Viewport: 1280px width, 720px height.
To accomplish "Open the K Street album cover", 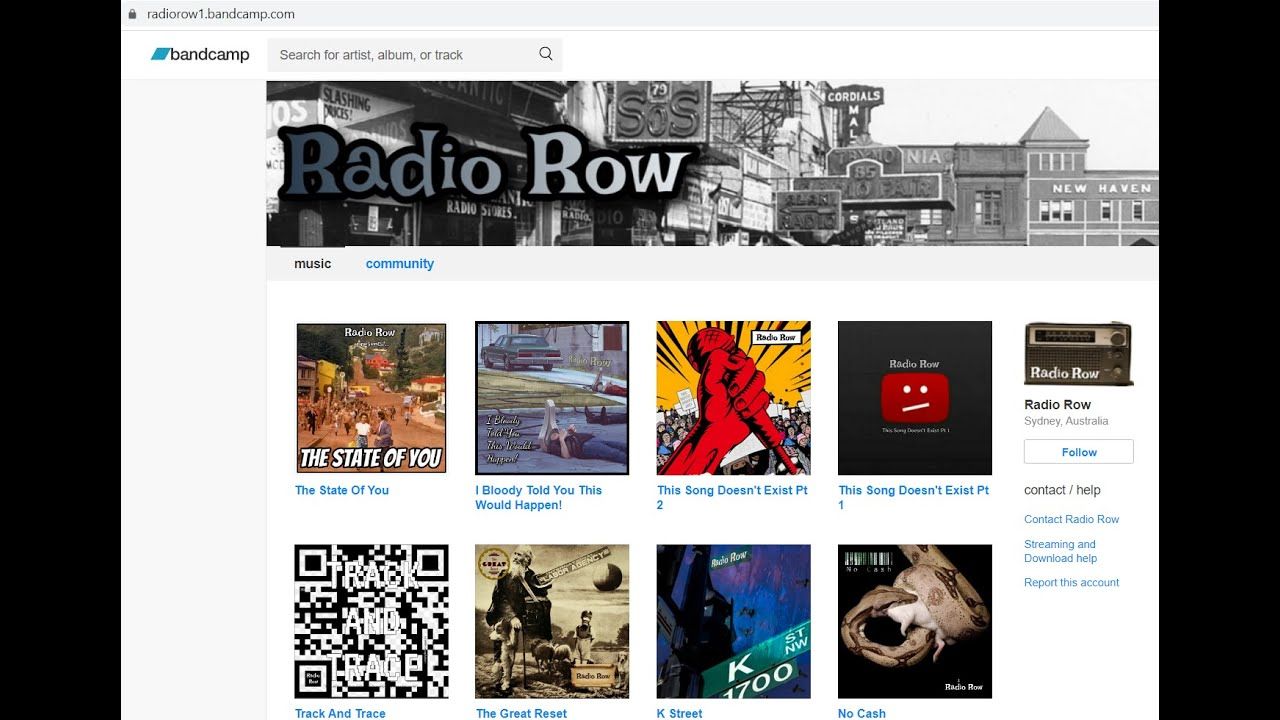I will [733, 621].
